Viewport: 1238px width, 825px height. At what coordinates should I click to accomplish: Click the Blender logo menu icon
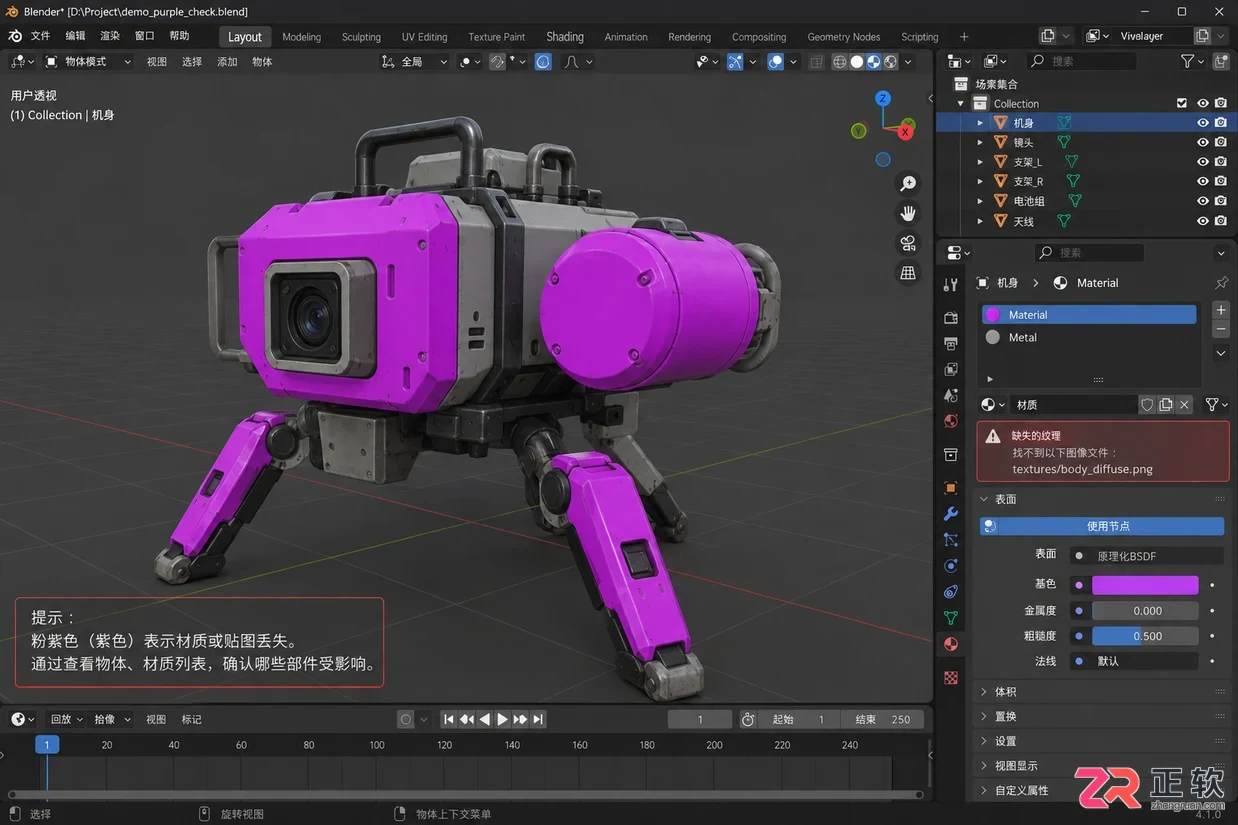[16, 36]
